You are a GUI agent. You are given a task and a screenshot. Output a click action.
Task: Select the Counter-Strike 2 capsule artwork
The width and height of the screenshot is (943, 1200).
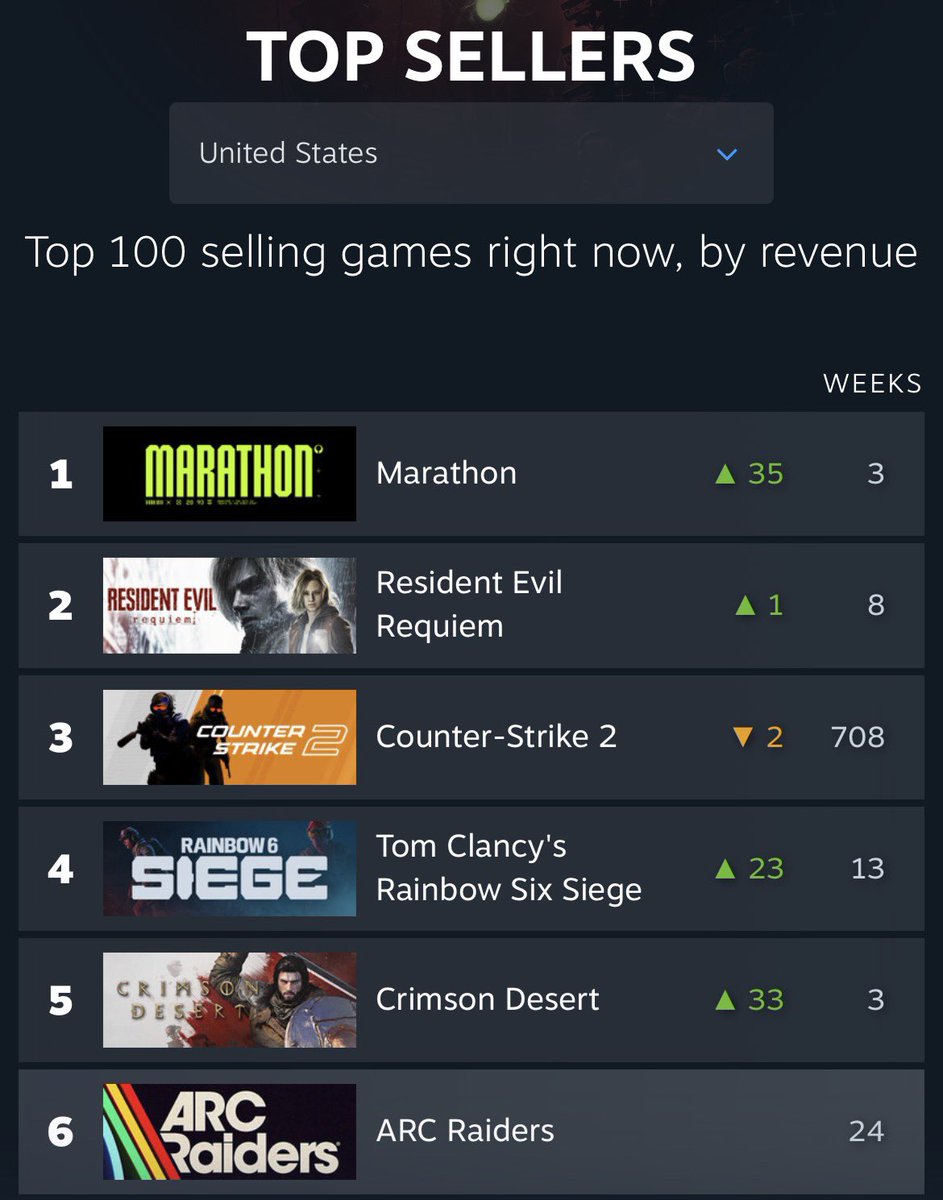[228, 737]
